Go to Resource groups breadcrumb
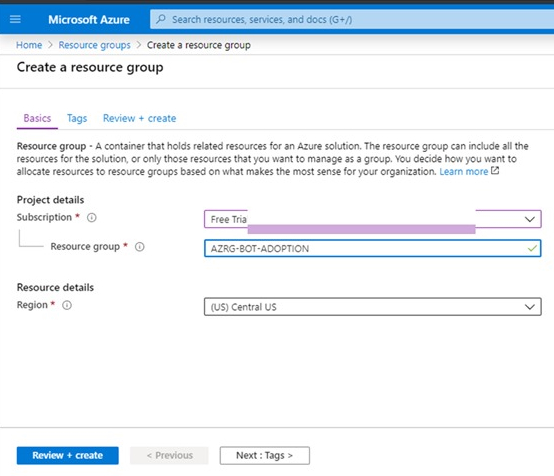 tap(94, 45)
